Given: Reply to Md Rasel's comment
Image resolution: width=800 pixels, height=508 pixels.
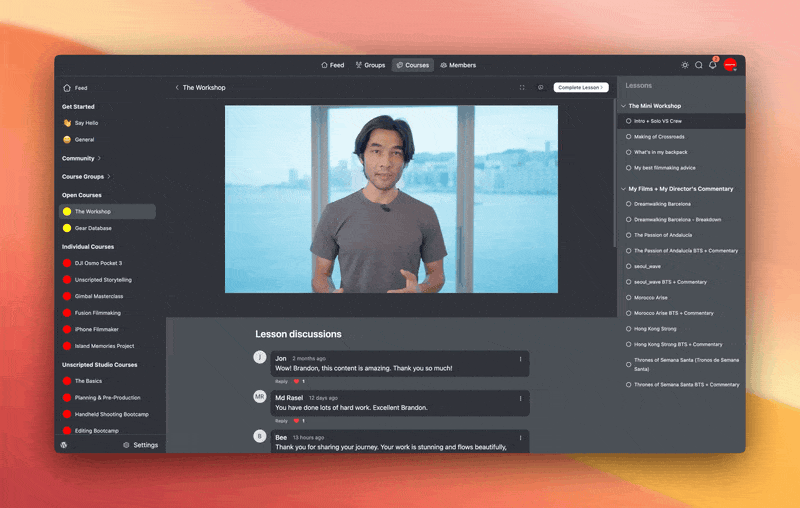Looking at the screenshot, I should pyautogui.click(x=282, y=421).
